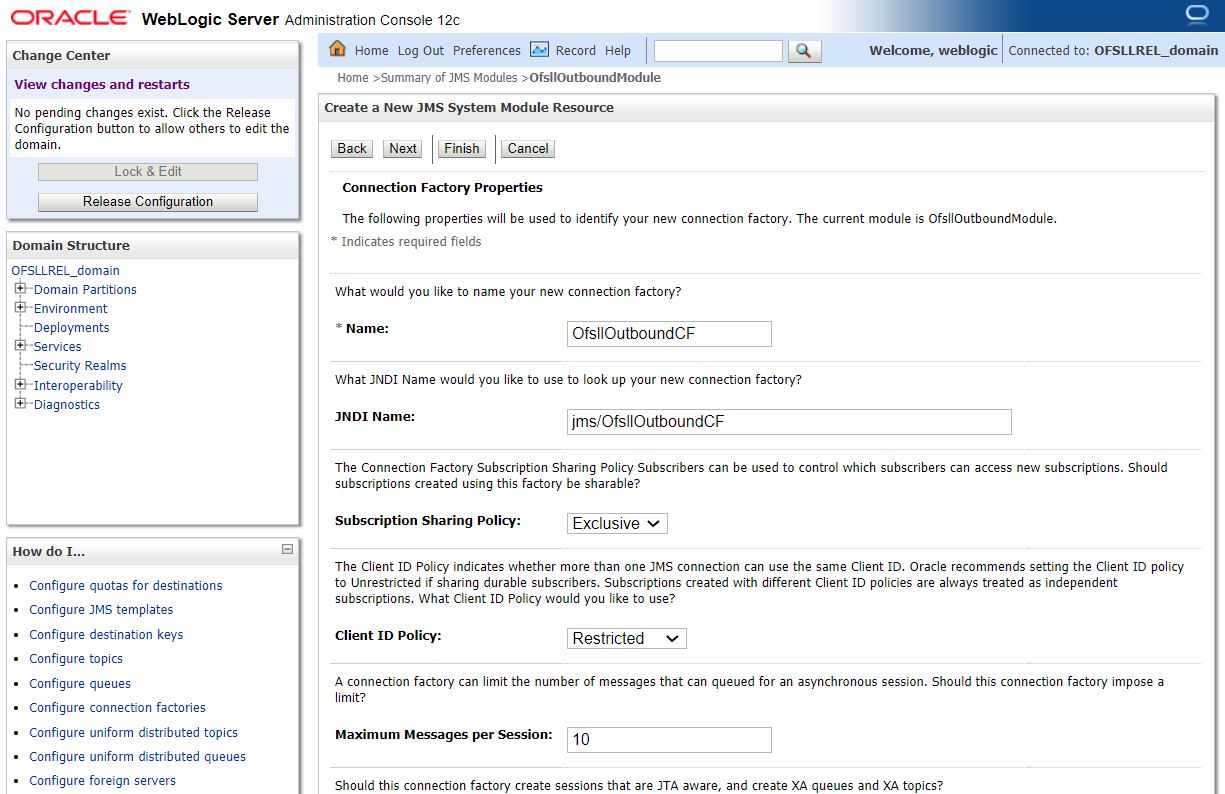Image resolution: width=1225 pixels, height=794 pixels.
Task: Click the Back button
Action: pyautogui.click(x=352, y=148)
